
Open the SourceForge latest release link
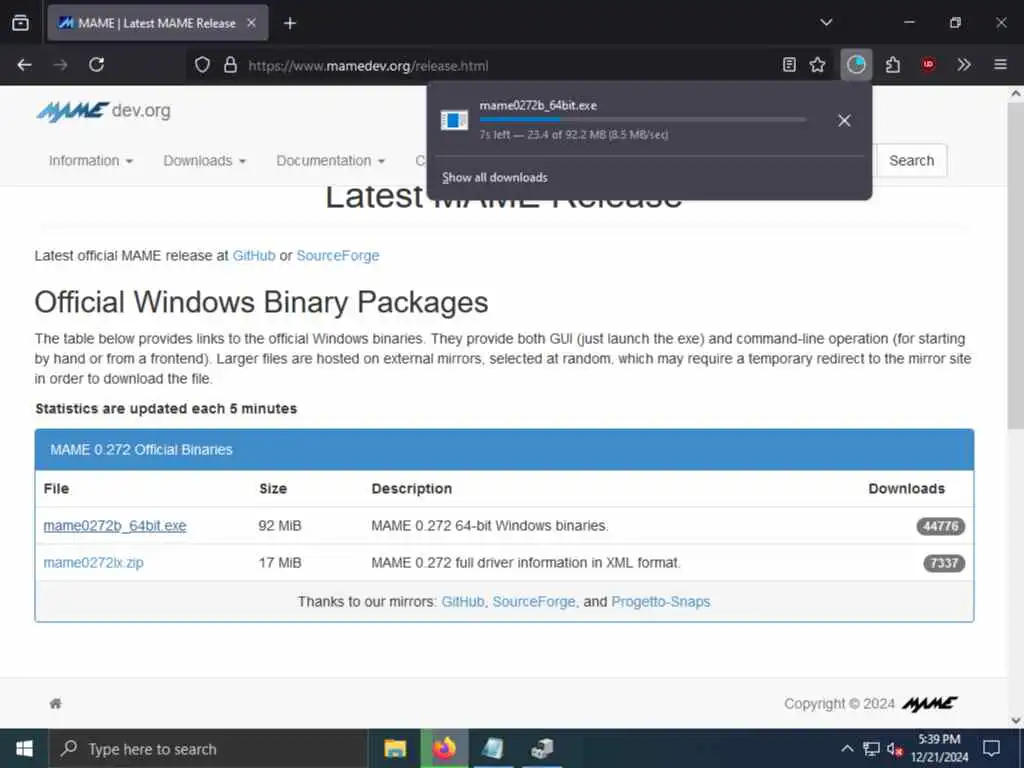338,255
